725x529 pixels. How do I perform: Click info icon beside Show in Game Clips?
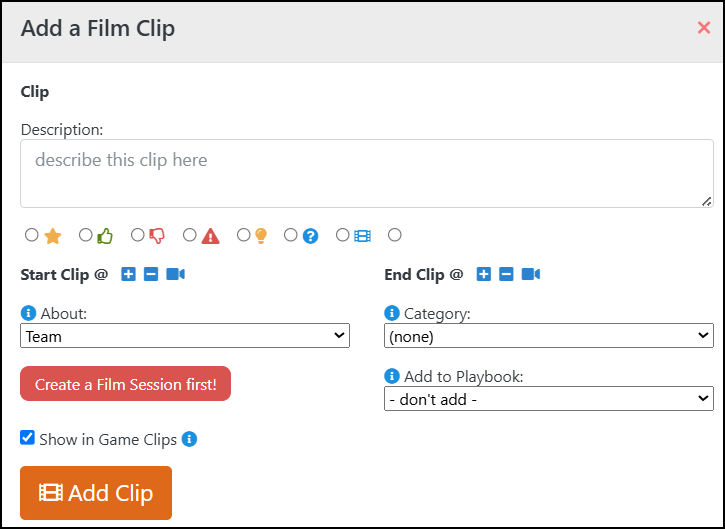click(189, 439)
